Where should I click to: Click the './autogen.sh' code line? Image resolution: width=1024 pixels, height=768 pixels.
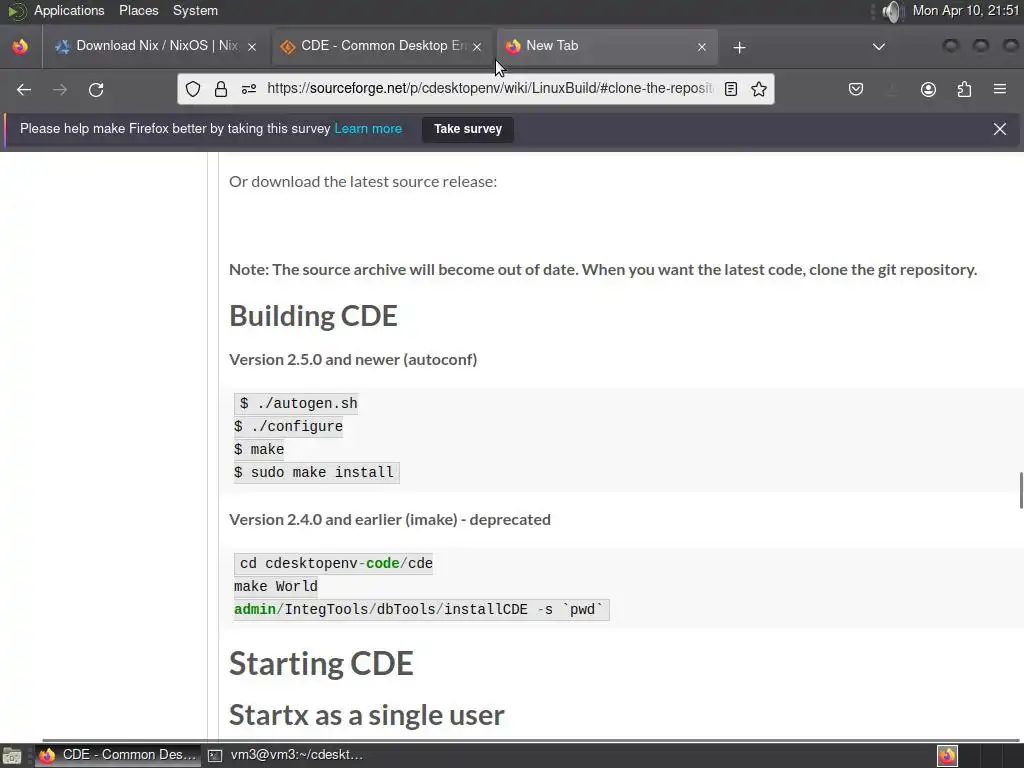click(x=298, y=404)
